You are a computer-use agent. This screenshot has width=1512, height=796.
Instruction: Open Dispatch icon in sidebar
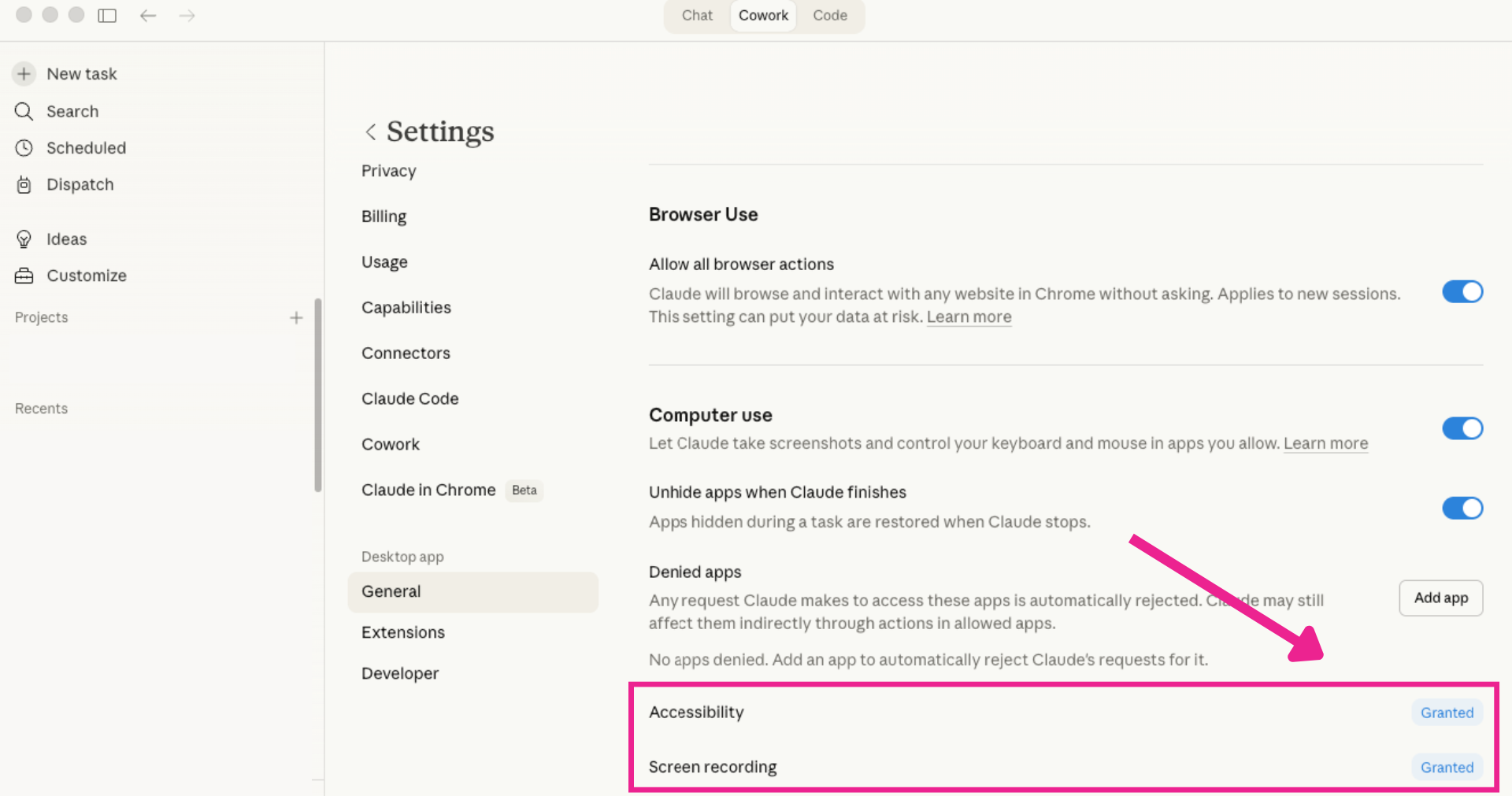click(24, 185)
